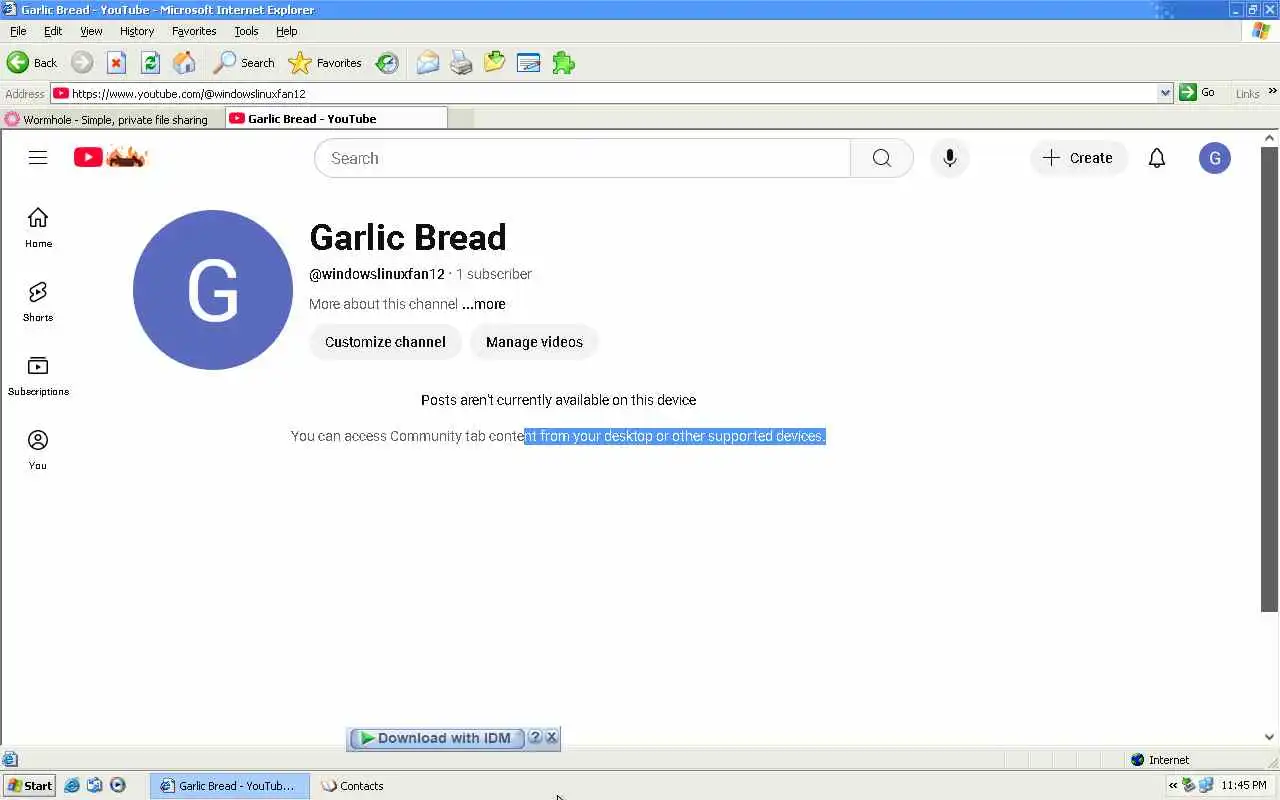The image size is (1280, 800).
Task: Launch Internet Explorer from Quick Launch
Action: (72, 785)
